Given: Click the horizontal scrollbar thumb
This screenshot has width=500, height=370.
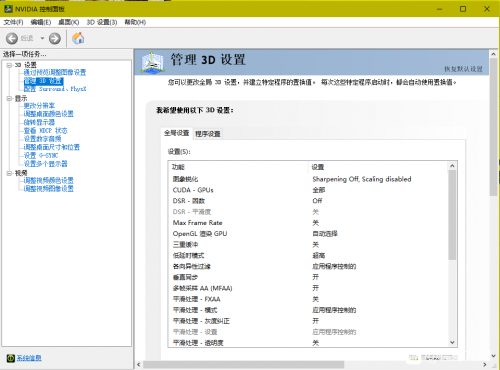Looking at the screenshot, I should coord(244,365).
